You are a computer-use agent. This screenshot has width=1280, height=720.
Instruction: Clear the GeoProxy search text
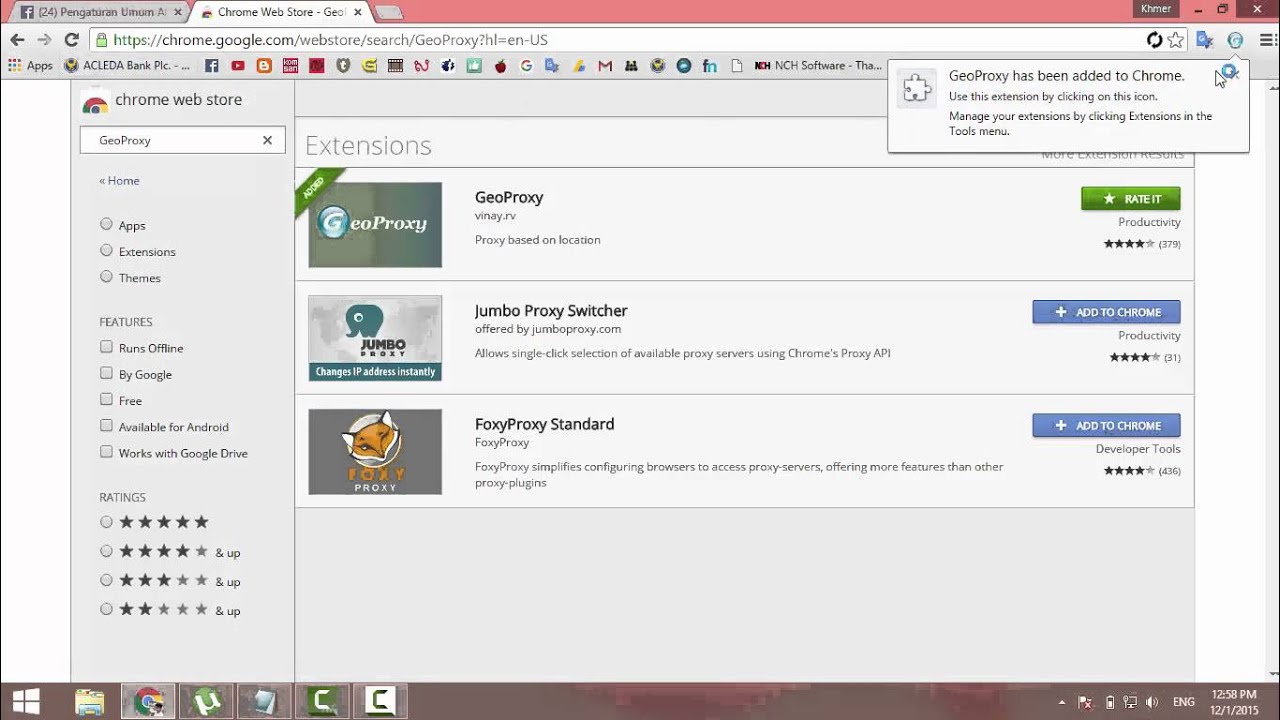(267, 140)
